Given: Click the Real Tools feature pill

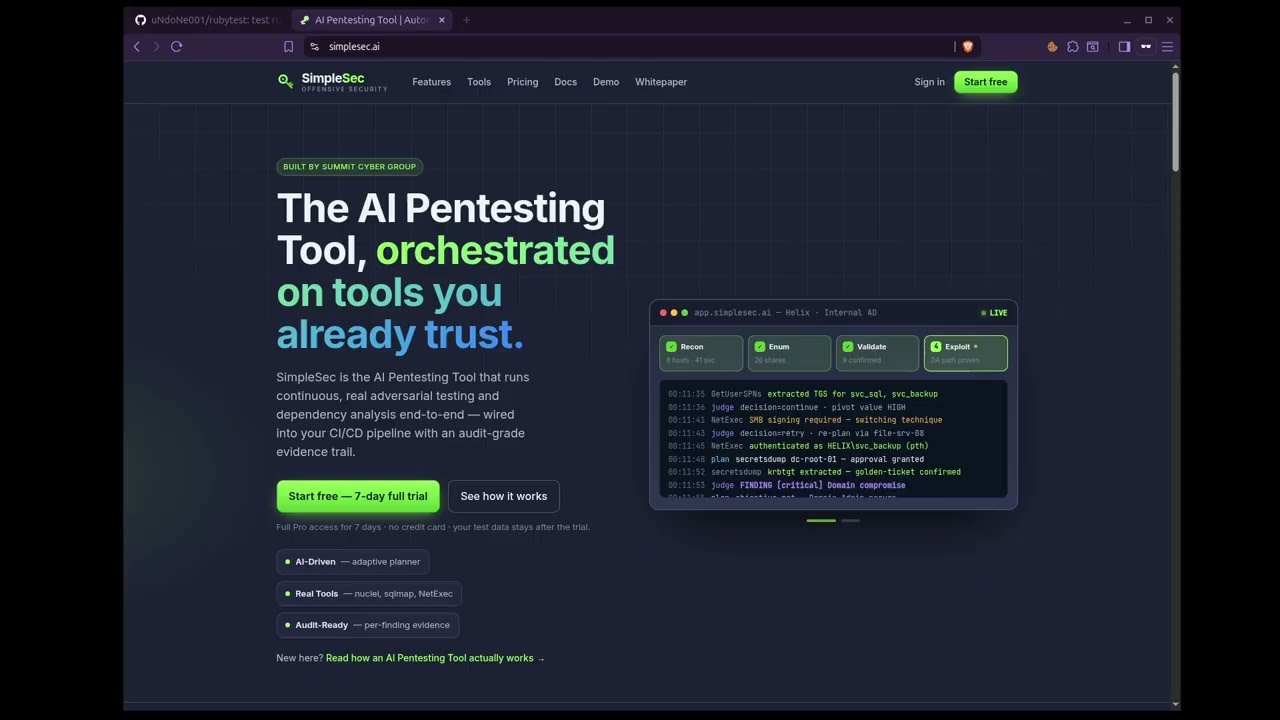Looking at the screenshot, I should [369, 594].
